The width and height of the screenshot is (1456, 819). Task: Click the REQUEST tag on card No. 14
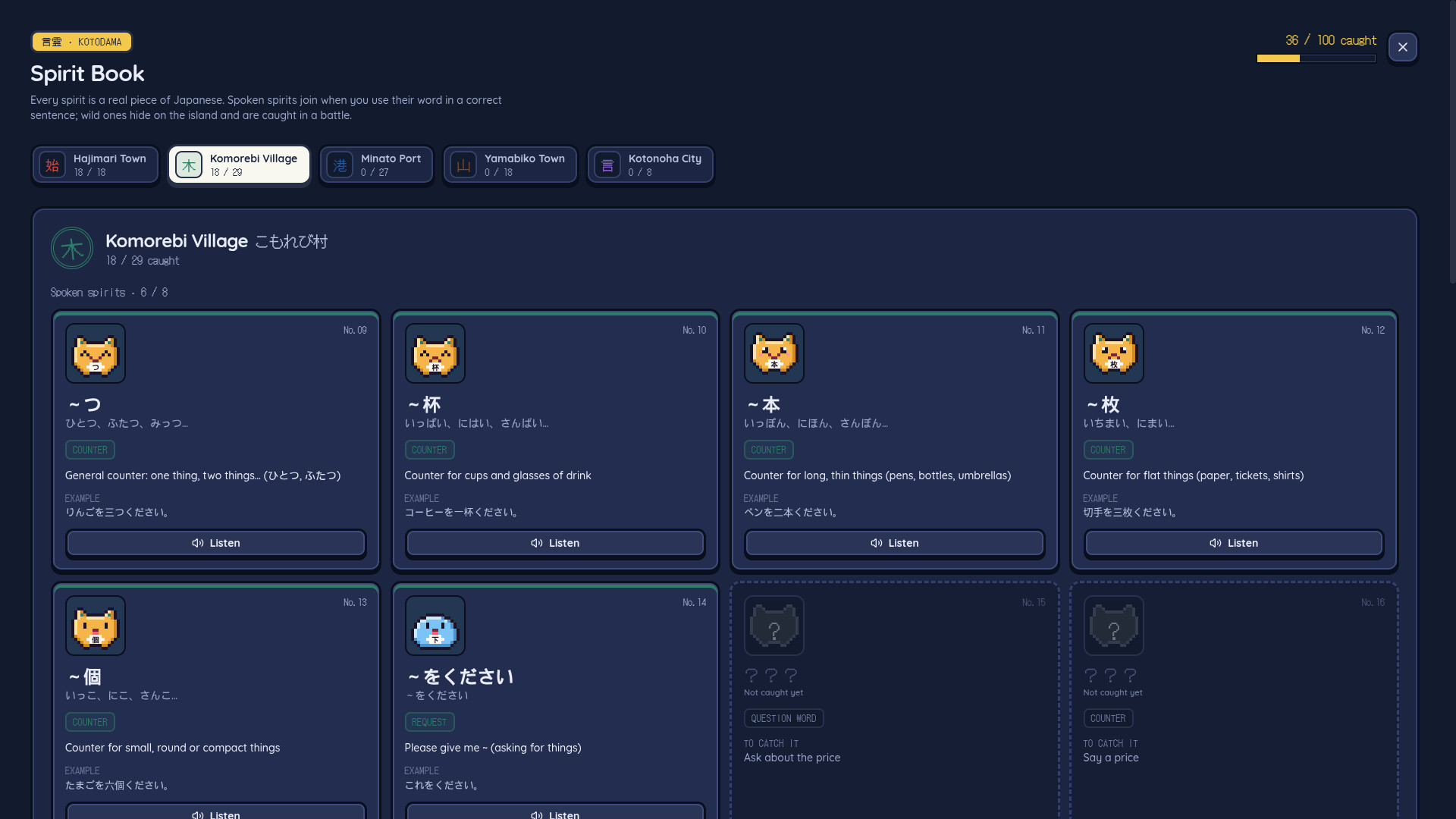(429, 722)
